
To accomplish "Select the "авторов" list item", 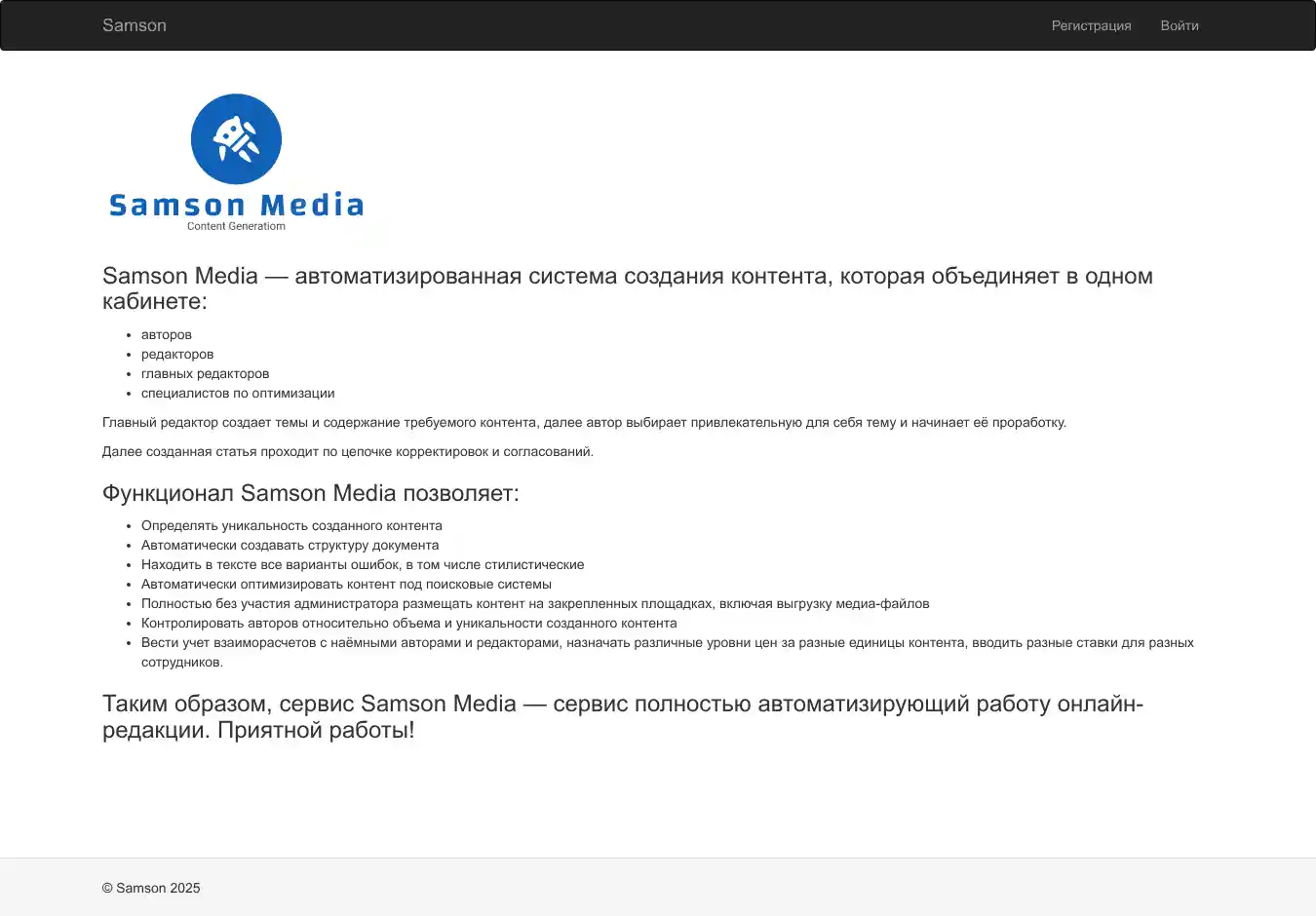I will [x=167, y=334].
